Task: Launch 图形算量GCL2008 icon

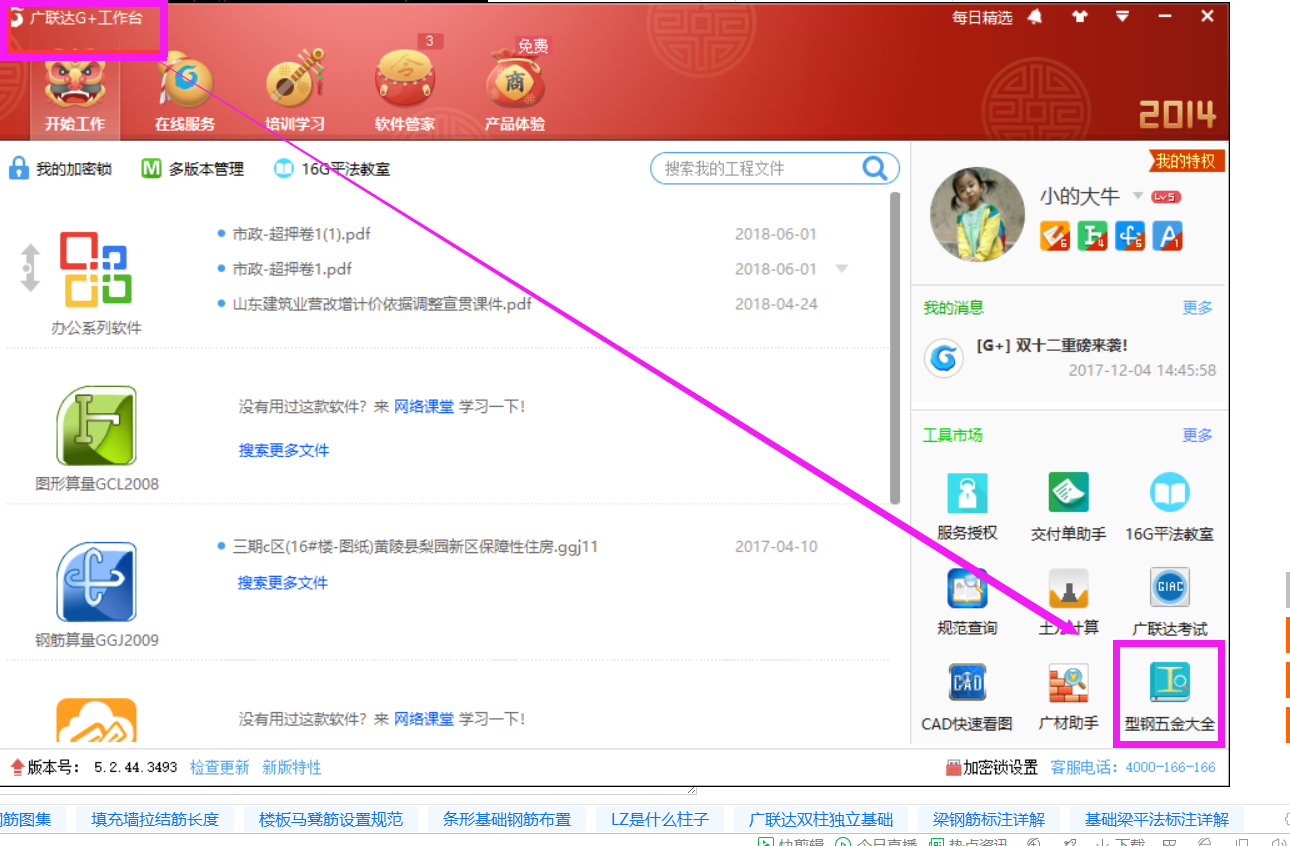Action: click(96, 426)
